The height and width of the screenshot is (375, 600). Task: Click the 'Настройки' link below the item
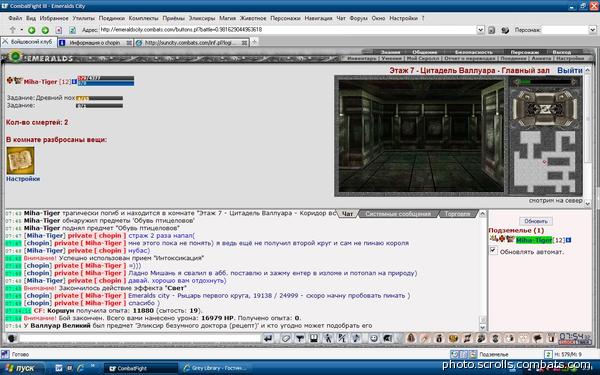[x=23, y=179]
